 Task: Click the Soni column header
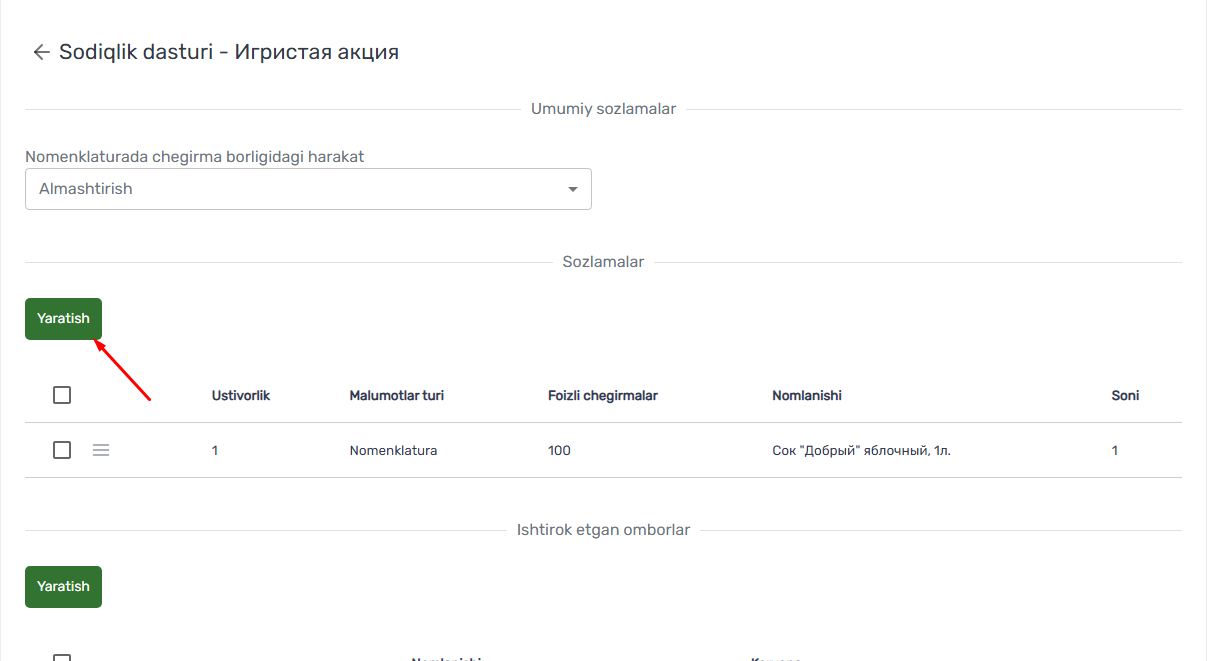(x=1125, y=395)
